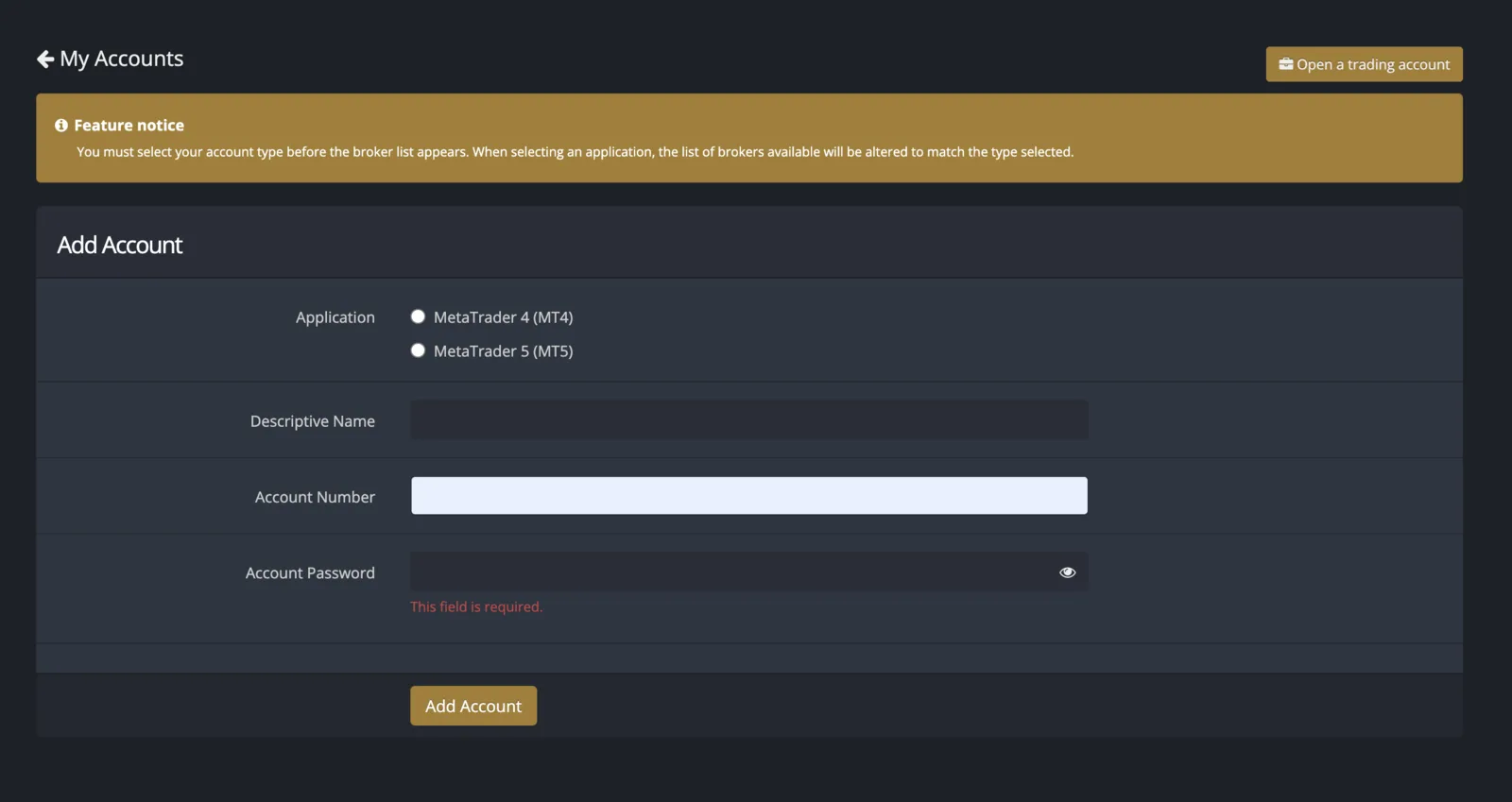Click the Add Account panel heading
Screen dimensions: 1512x802
tap(120, 245)
